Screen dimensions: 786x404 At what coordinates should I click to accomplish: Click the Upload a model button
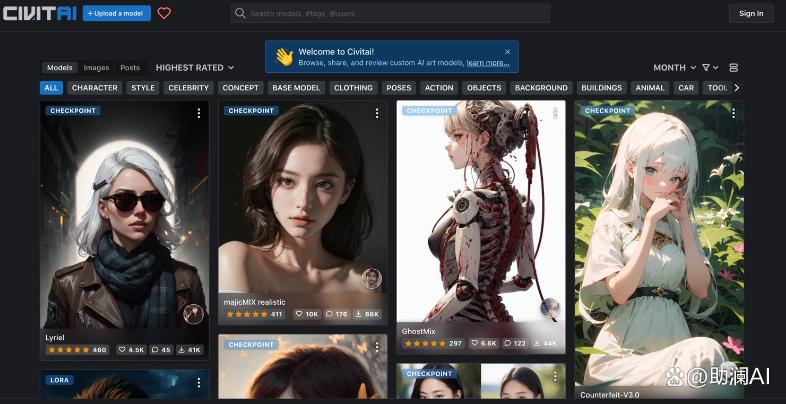[x=117, y=14]
